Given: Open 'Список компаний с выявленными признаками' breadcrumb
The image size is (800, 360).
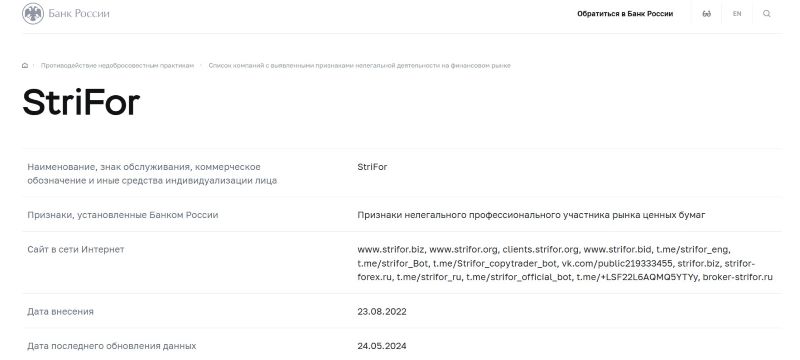Looking at the screenshot, I should [x=360, y=66].
